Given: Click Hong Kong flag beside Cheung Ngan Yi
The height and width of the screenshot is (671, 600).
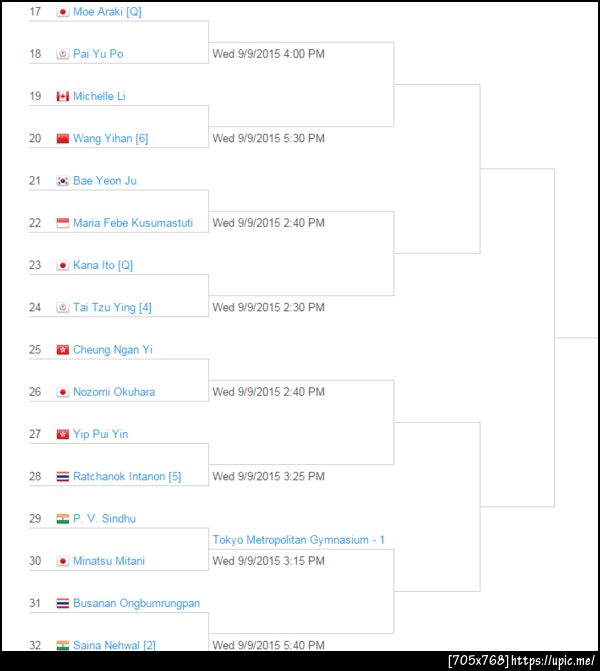Looking at the screenshot, I should click(63, 350).
